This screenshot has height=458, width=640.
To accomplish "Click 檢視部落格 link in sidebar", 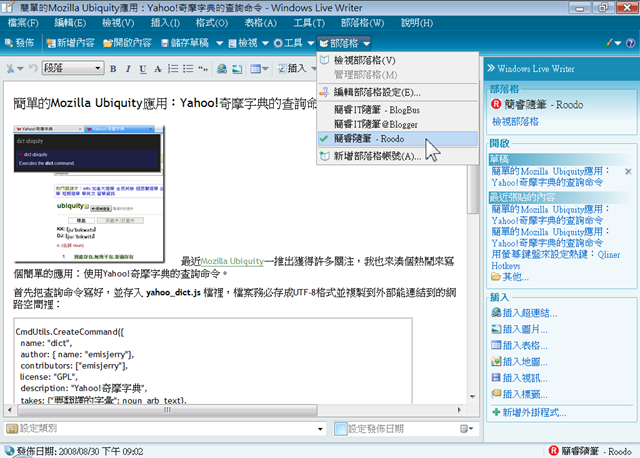I will pyautogui.click(x=515, y=122).
